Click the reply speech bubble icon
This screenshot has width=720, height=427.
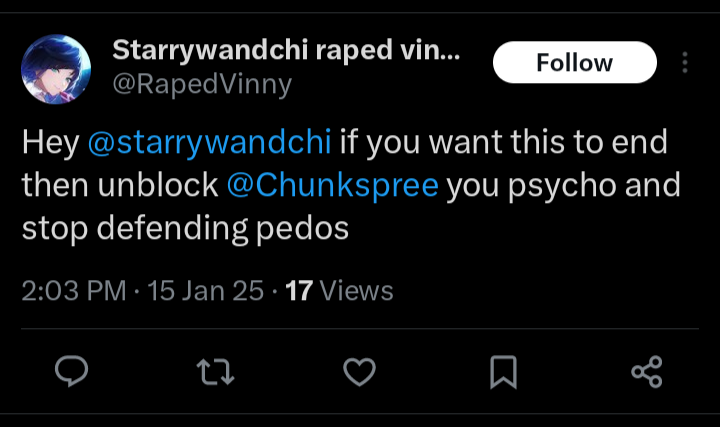pos(71,373)
